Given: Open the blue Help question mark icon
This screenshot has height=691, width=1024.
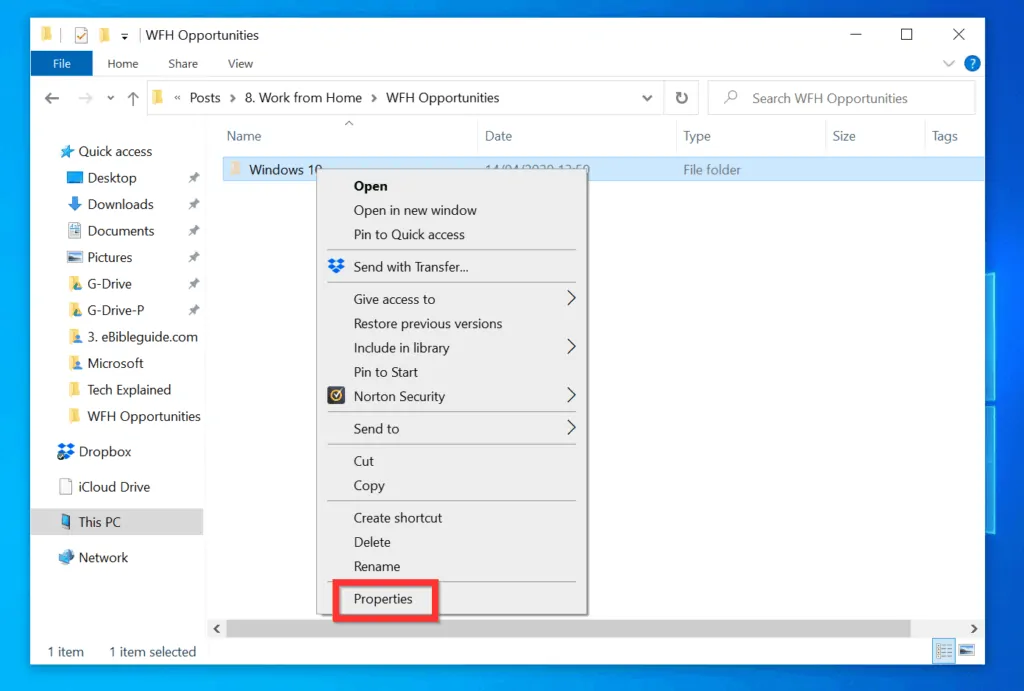Looking at the screenshot, I should click(971, 63).
